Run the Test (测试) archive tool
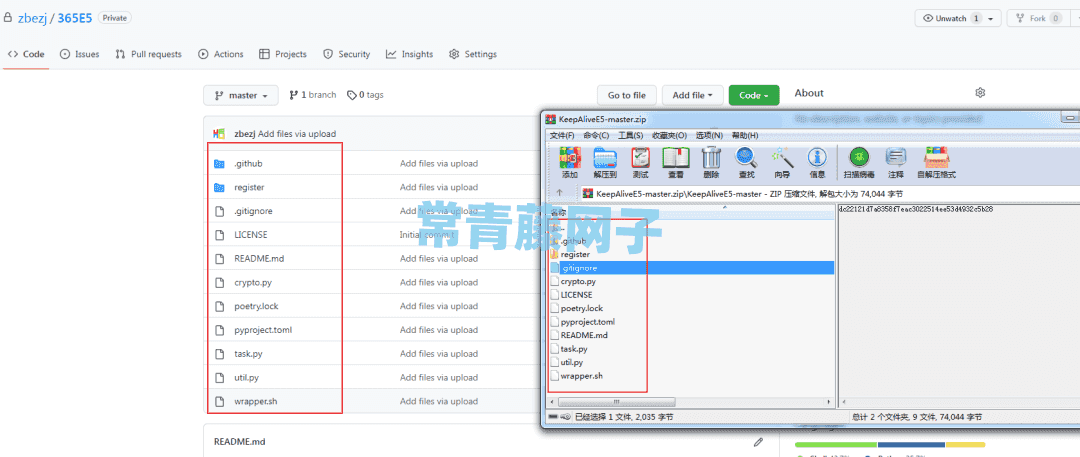 [641, 159]
